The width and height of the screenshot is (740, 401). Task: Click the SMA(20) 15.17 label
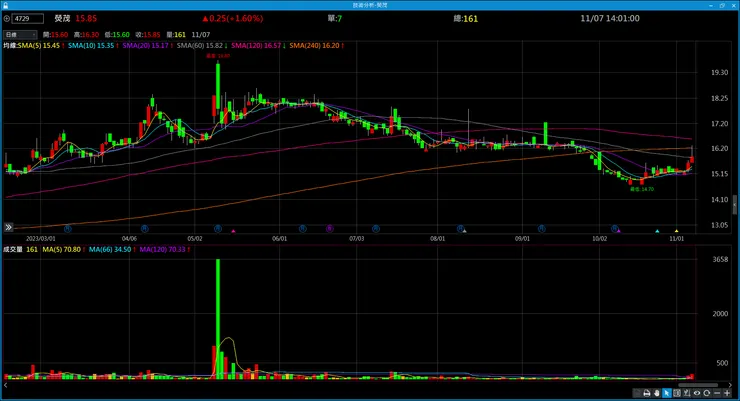[145, 46]
